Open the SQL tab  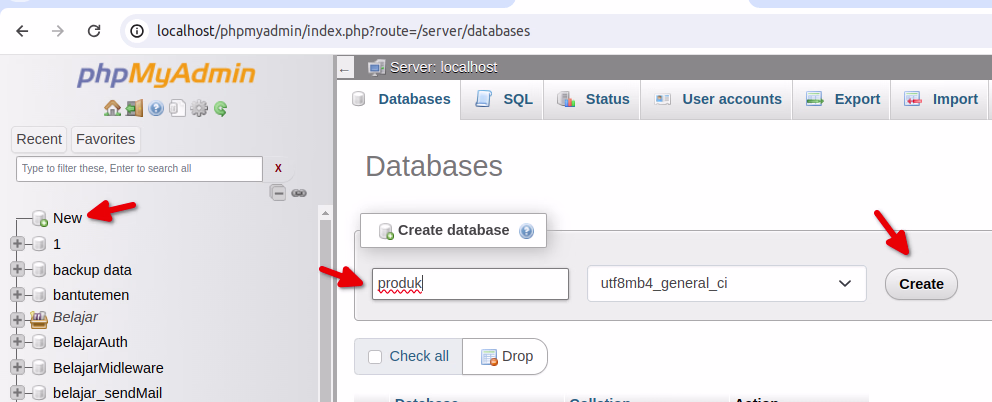504,99
